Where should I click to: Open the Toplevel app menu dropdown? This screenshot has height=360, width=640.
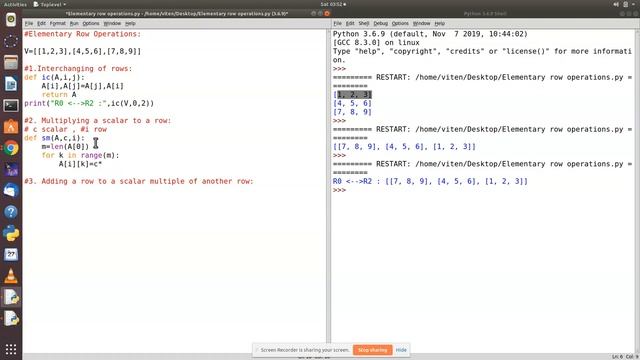click(50, 4)
